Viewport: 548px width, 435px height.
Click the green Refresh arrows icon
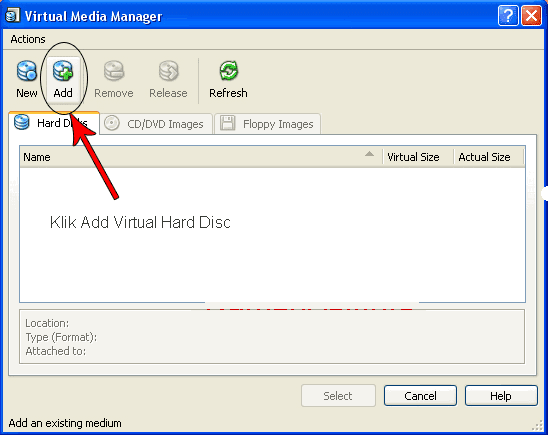[229, 71]
